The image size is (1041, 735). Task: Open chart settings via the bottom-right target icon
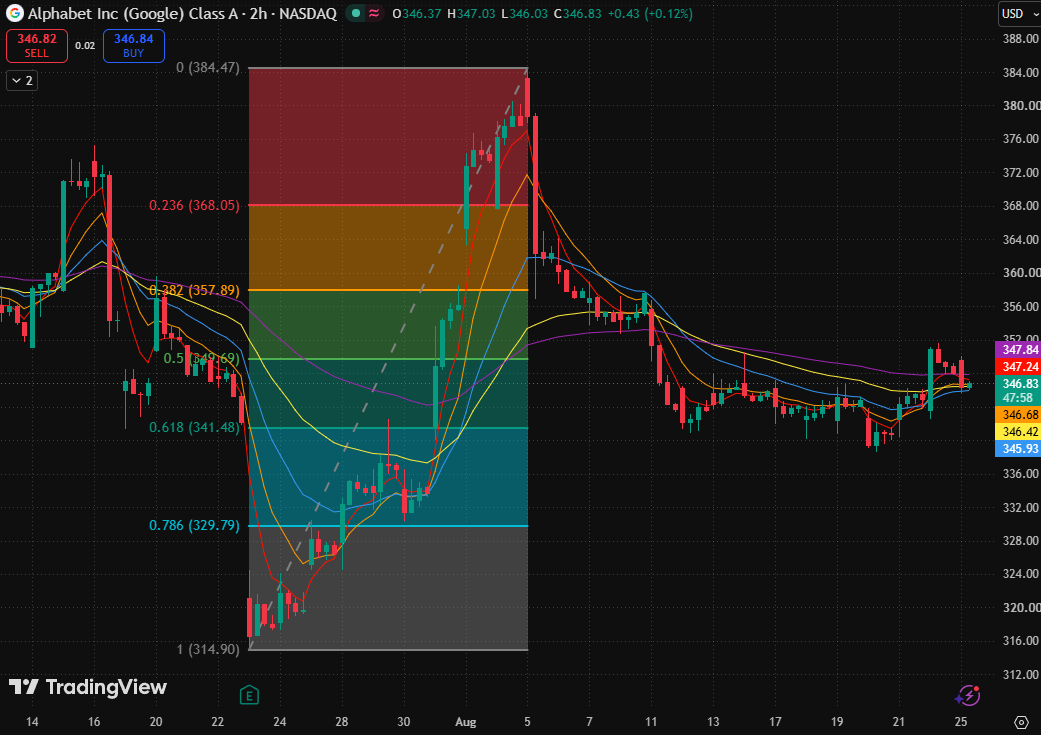click(1022, 722)
